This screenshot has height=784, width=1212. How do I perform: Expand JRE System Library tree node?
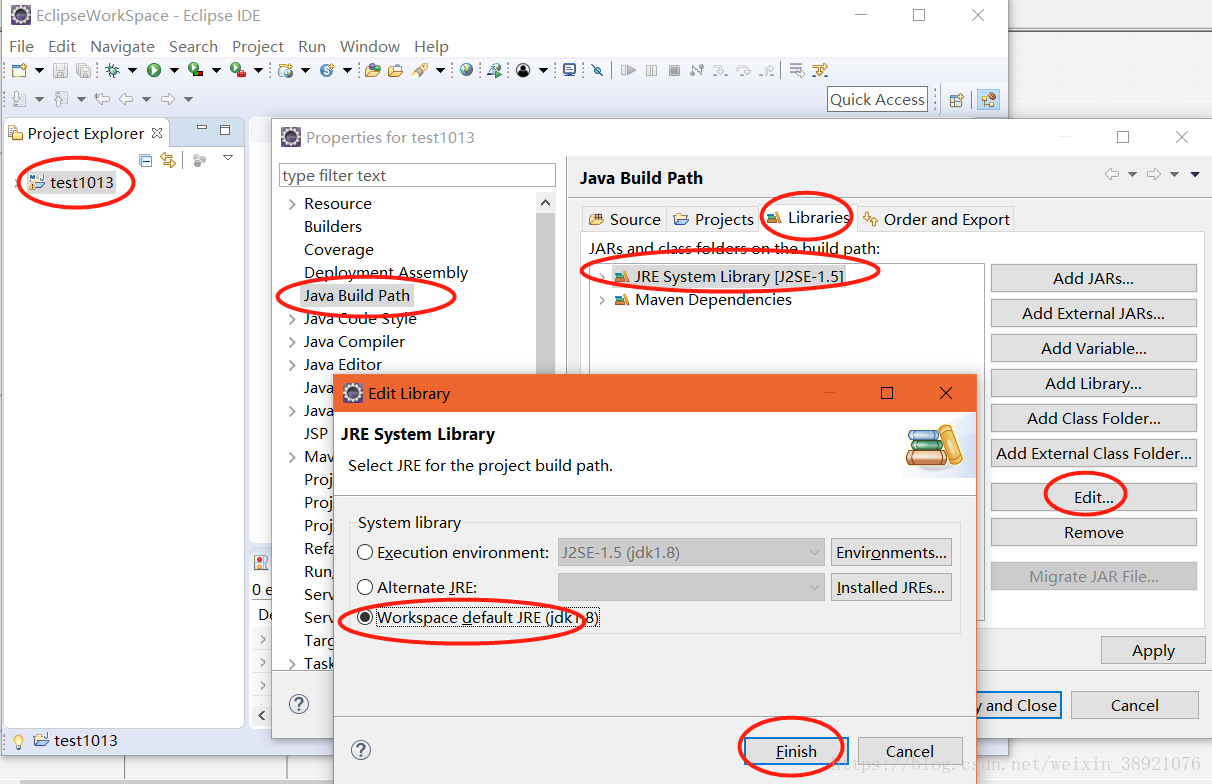tap(601, 276)
